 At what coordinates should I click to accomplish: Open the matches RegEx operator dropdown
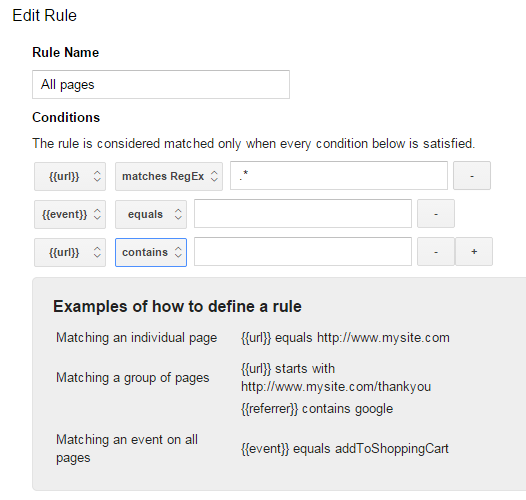pos(169,177)
